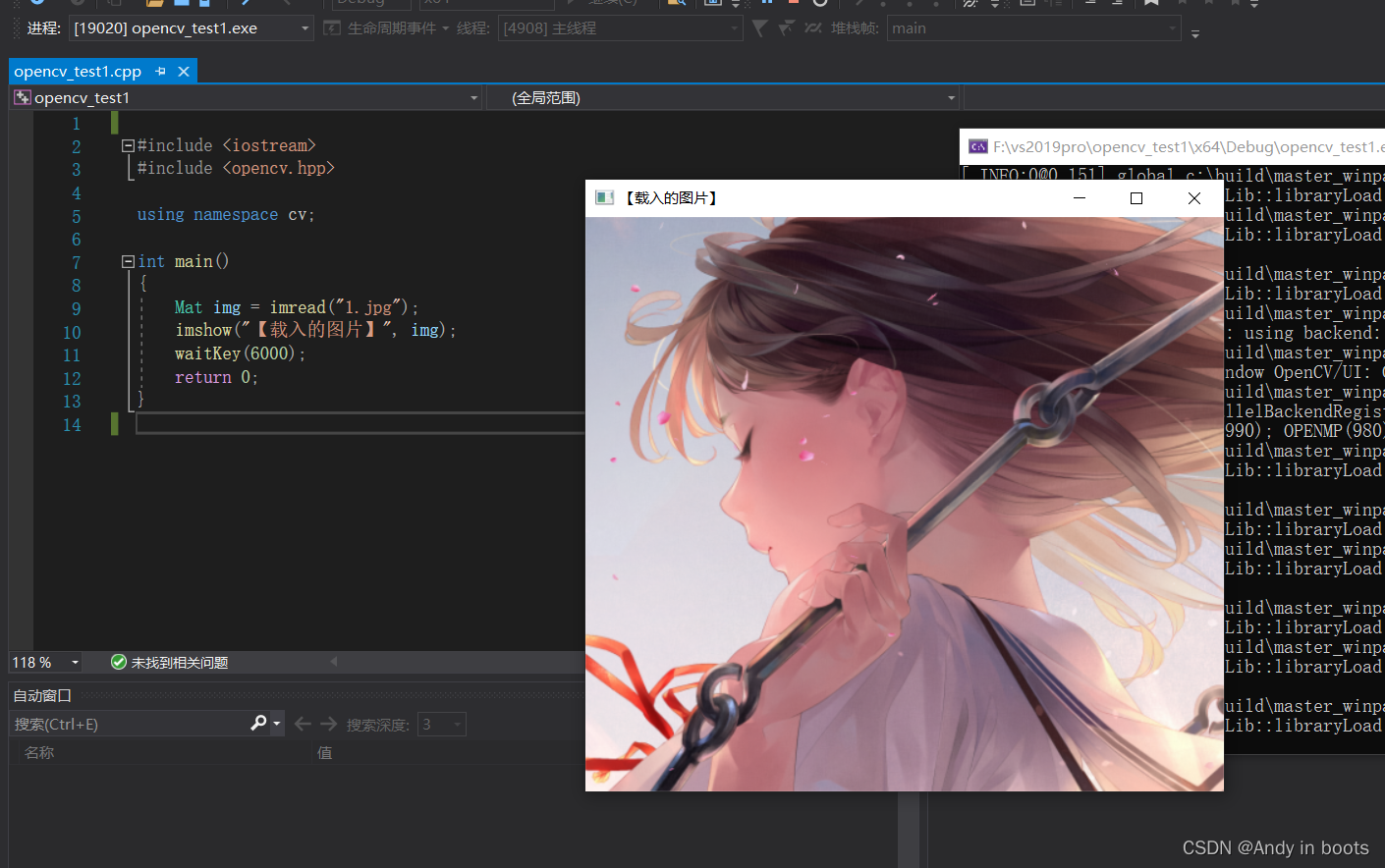
Task: Click the 值 column header
Action: 324,752
